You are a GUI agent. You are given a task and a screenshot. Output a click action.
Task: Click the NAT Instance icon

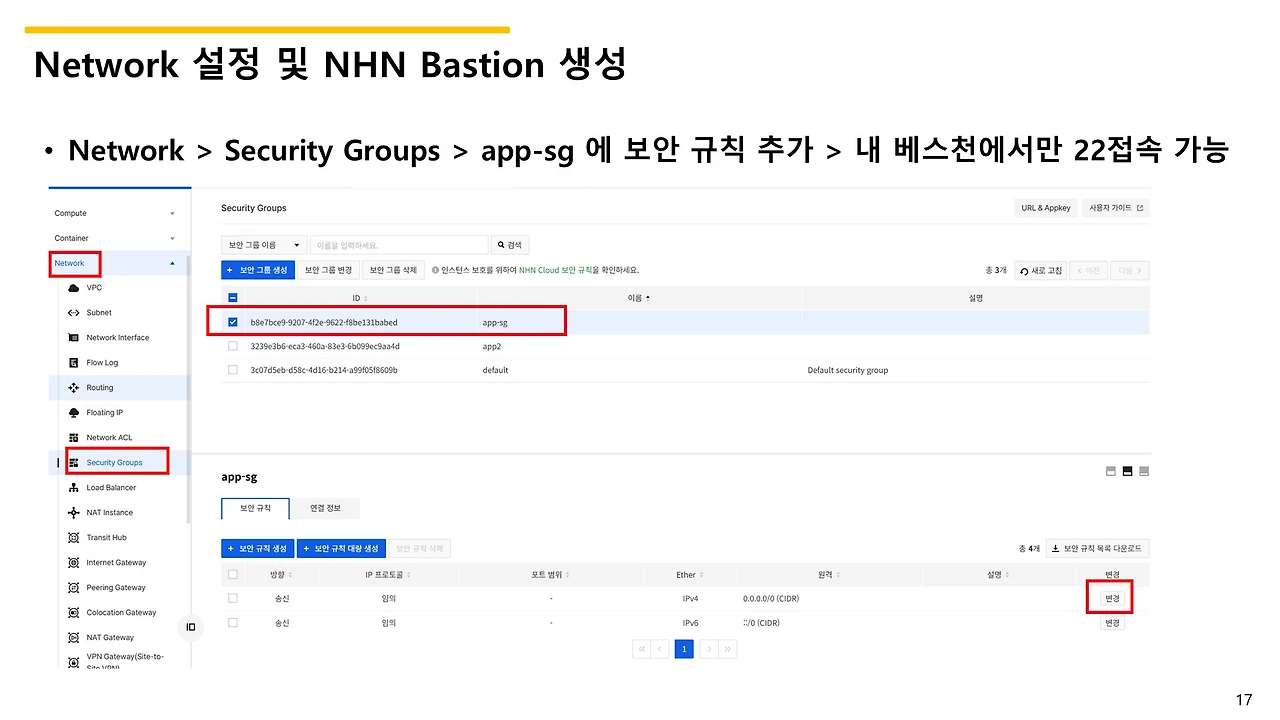pos(73,513)
